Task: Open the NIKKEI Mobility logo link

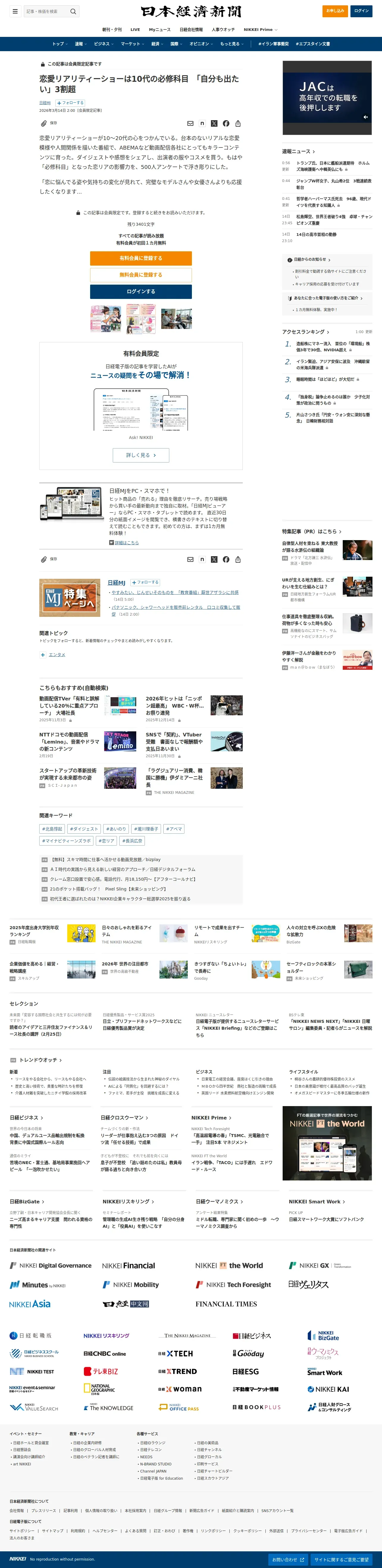Action: [x=130, y=1284]
